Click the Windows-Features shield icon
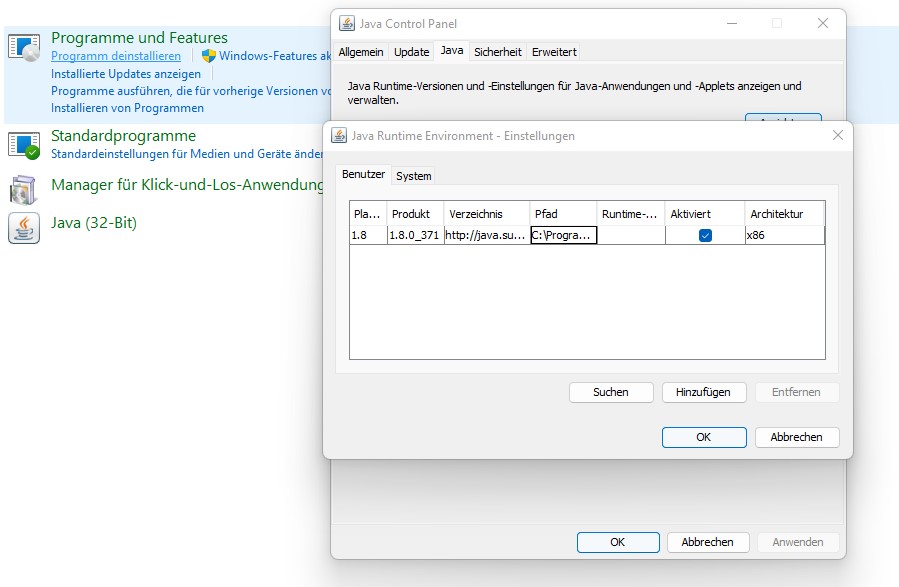The image size is (899, 587). click(x=208, y=57)
